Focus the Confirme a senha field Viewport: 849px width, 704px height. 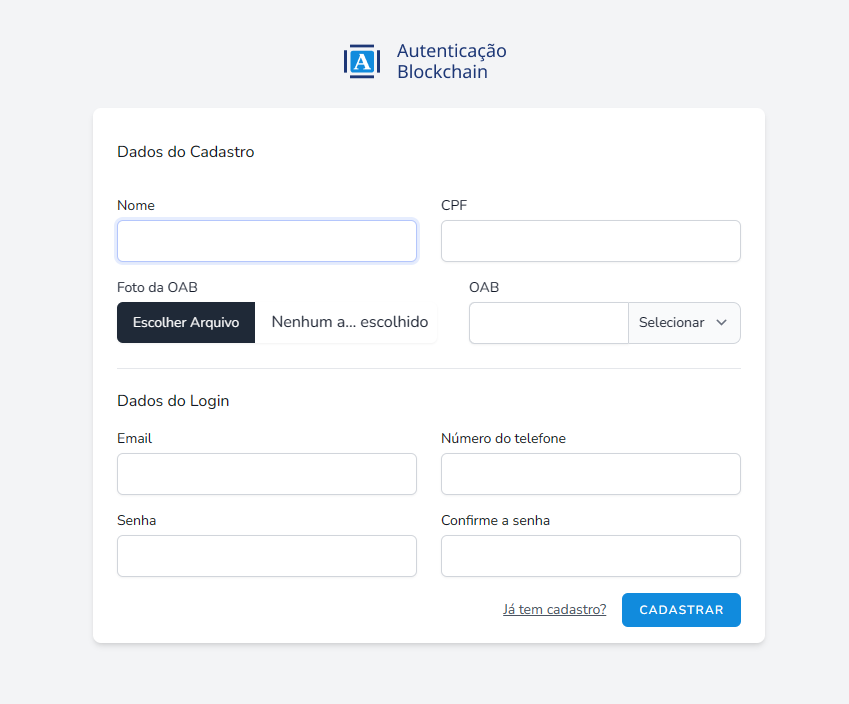(590, 556)
